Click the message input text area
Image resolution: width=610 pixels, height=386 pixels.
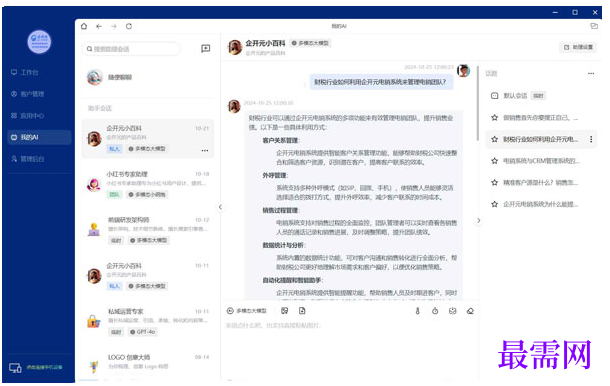tap(350, 348)
